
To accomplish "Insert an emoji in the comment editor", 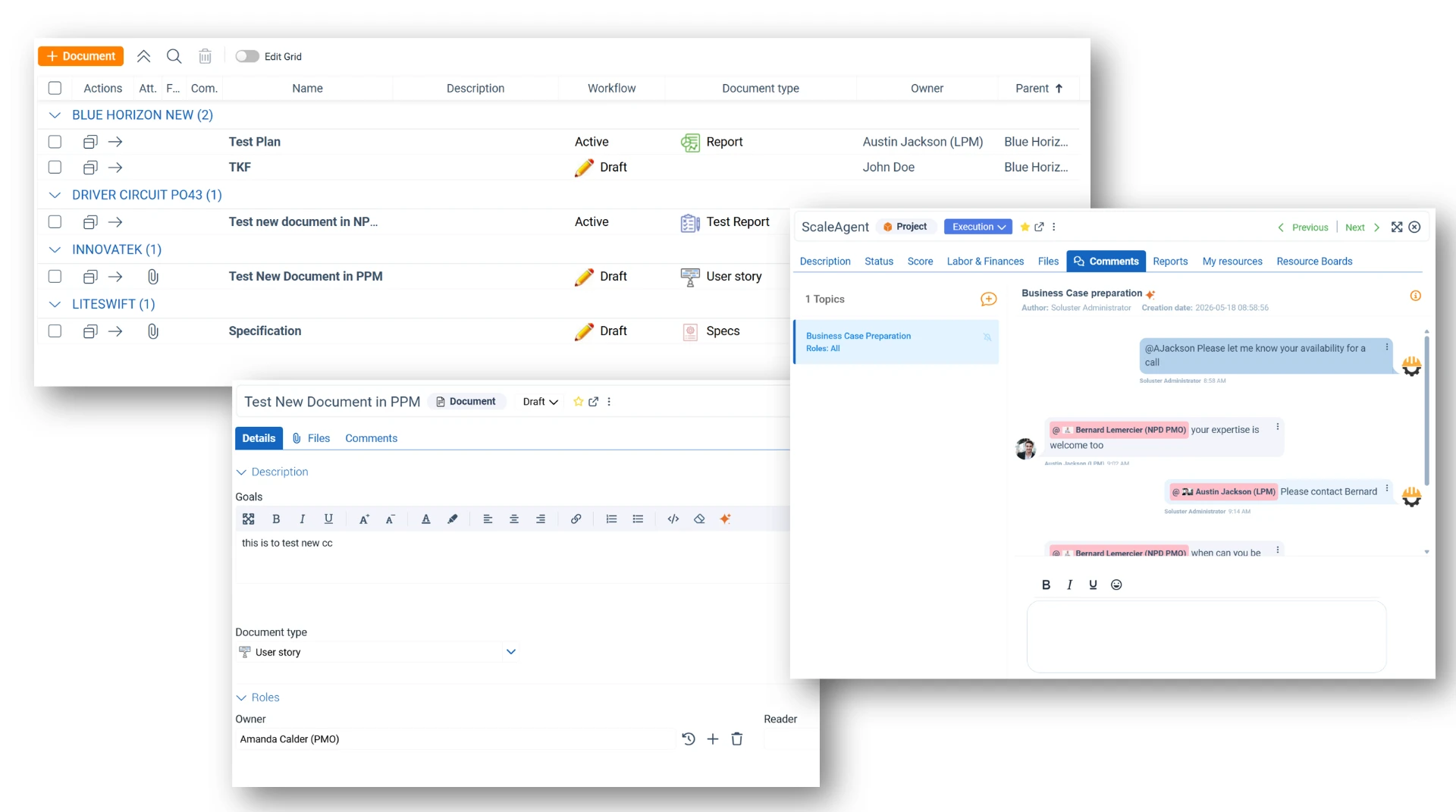I will [1116, 585].
